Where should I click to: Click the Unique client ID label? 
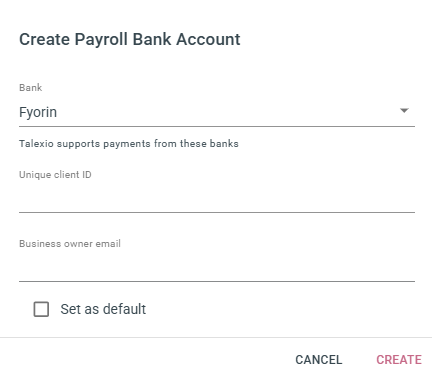[x=55, y=175]
